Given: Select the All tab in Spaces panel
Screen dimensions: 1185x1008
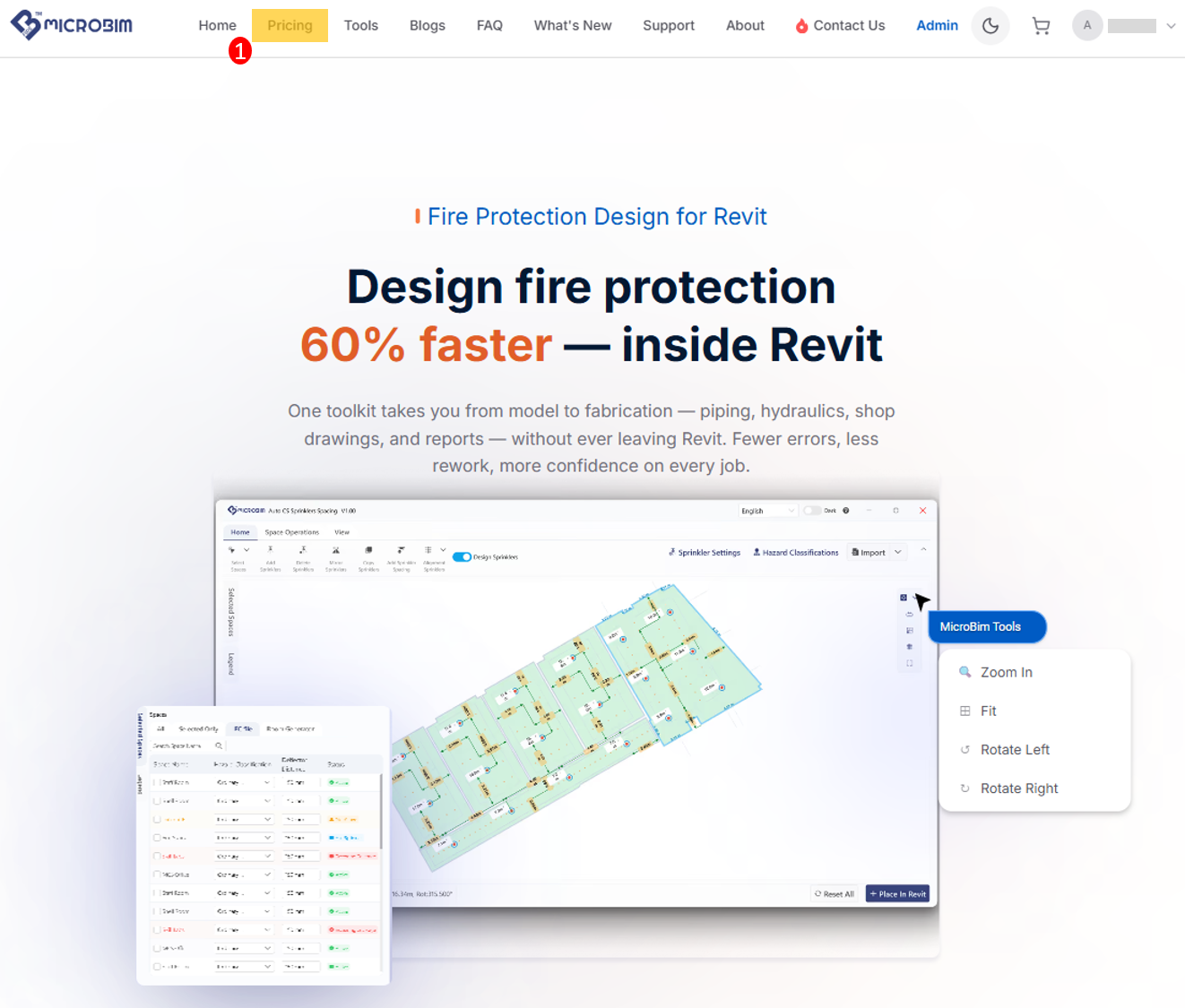Looking at the screenshot, I should pos(161,729).
